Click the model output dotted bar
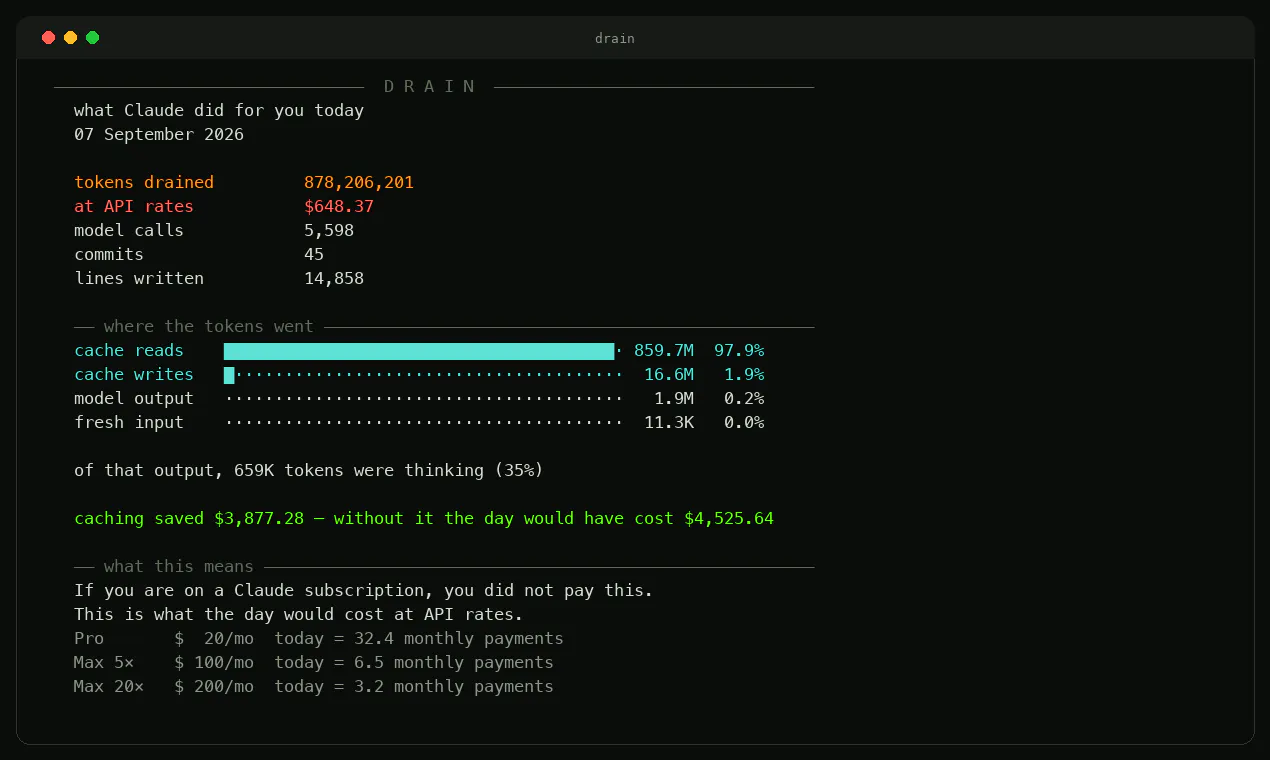The height and width of the screenshot is (760, 1270). 424,398
